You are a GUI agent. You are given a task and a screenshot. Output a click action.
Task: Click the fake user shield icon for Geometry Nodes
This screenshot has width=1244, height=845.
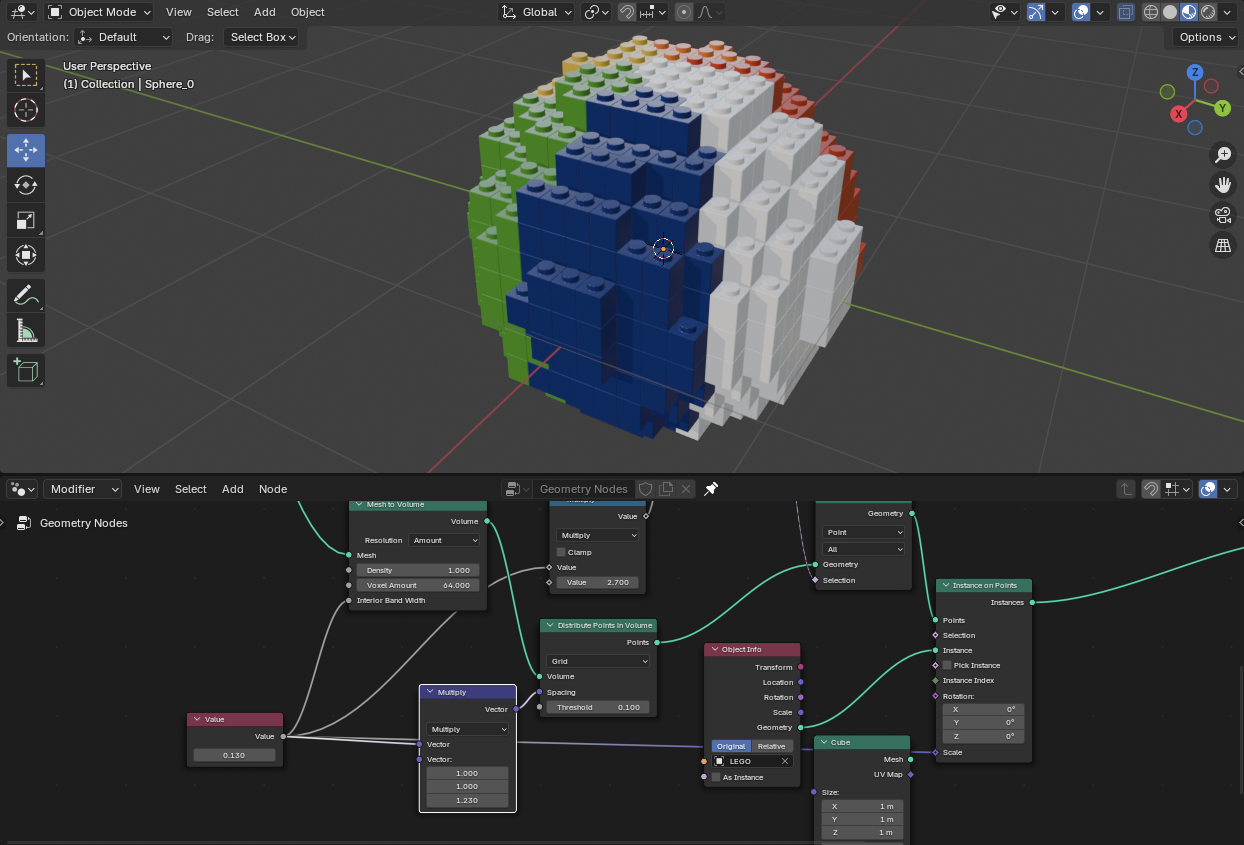[x=646, y=489]
